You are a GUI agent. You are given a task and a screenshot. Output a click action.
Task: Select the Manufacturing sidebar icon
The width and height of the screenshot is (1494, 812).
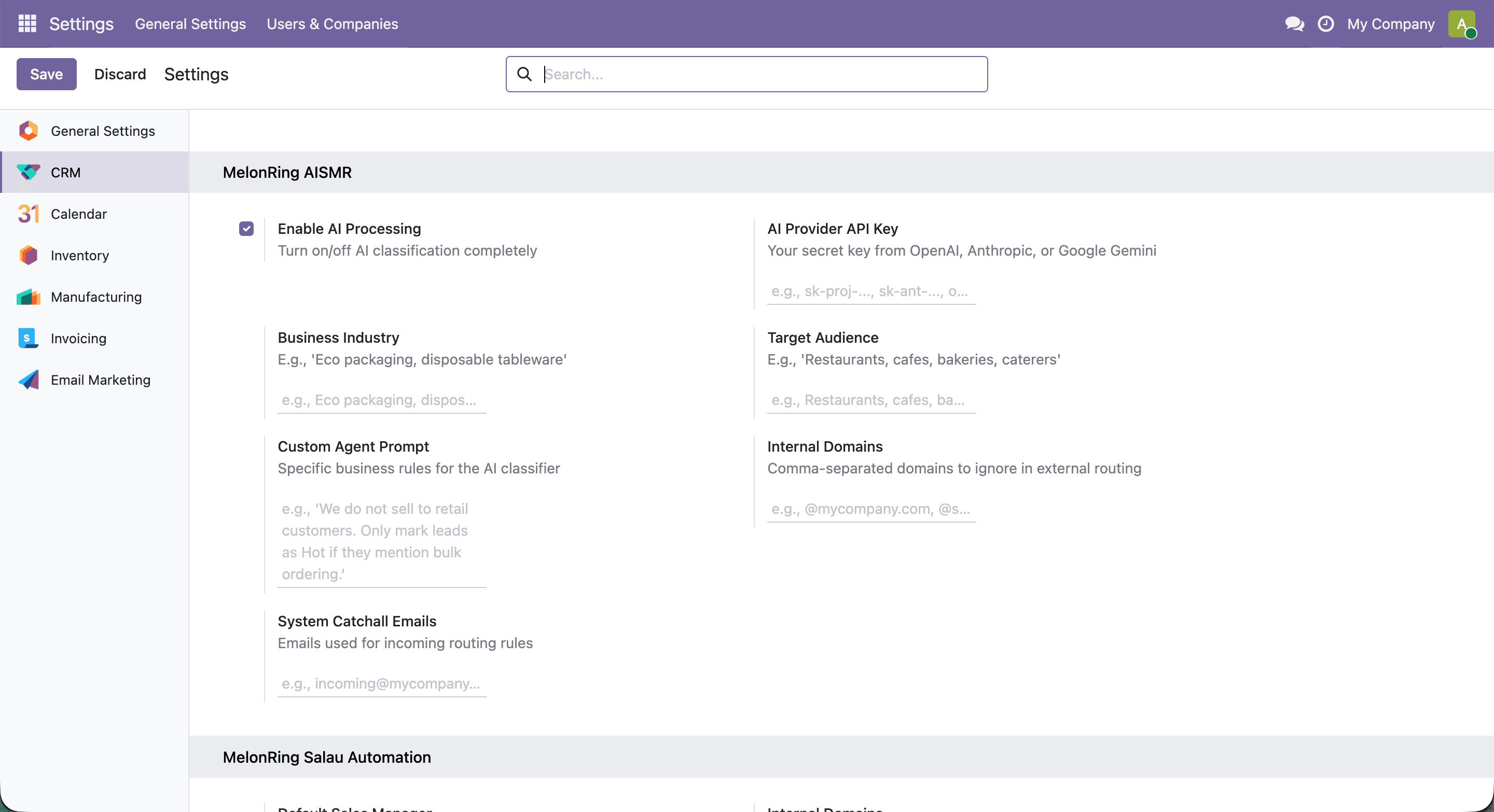point(29,297)
